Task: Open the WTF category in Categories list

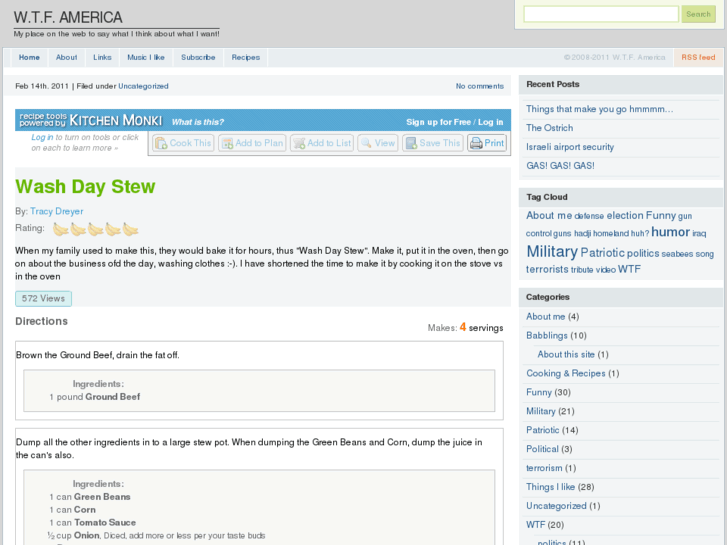Action: coord(536,525)
